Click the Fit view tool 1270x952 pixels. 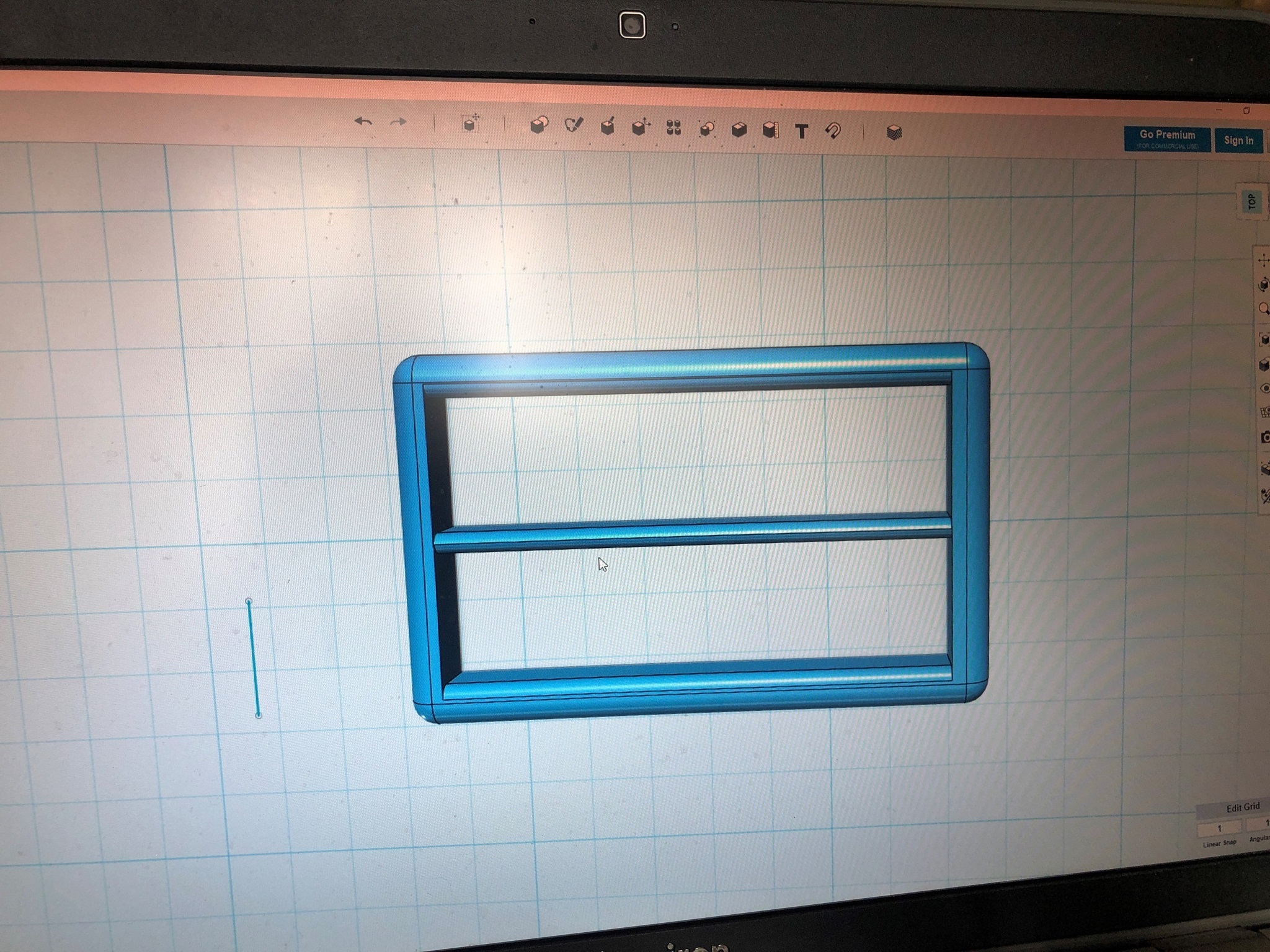coord(1264,339)
